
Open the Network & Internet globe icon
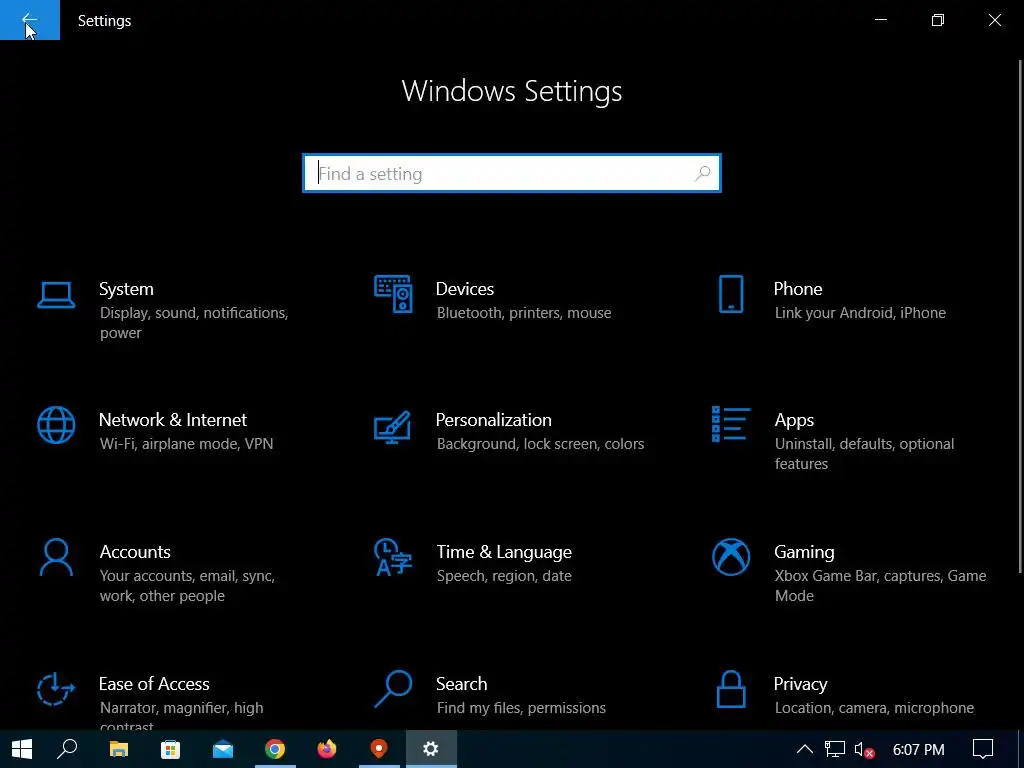(x=56, y=425)
